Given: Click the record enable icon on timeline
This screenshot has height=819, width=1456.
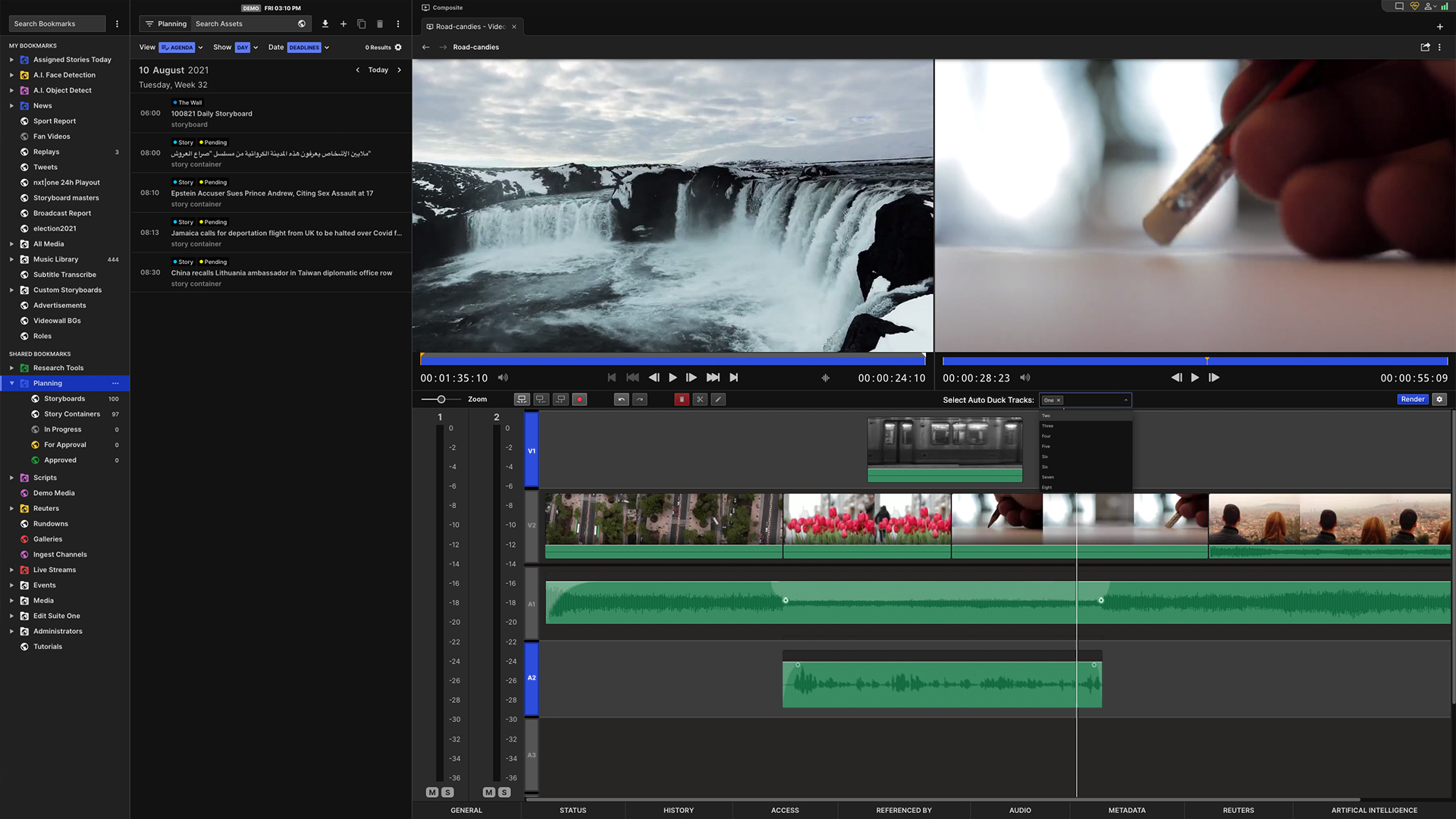Looking at the screenshot, I should [x=579, y=399].
